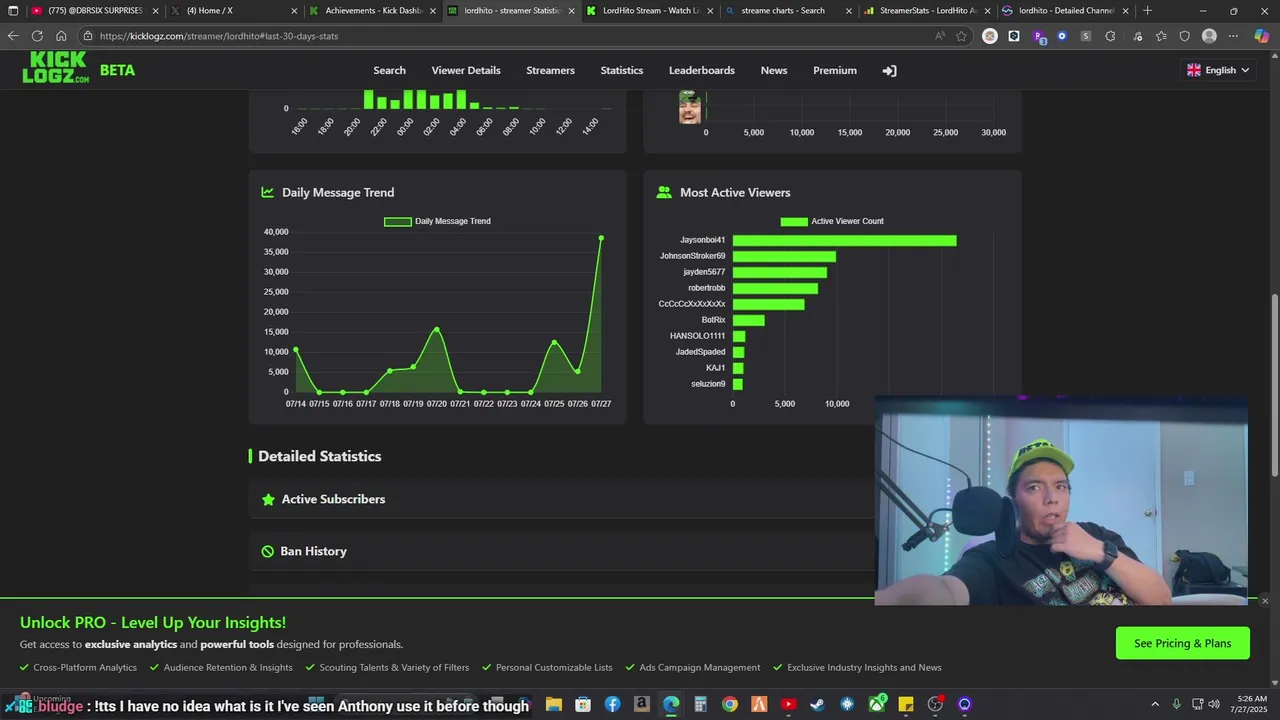Open the News nav item
Viewport: 1280px width, 720px height.
click(773, 70)
